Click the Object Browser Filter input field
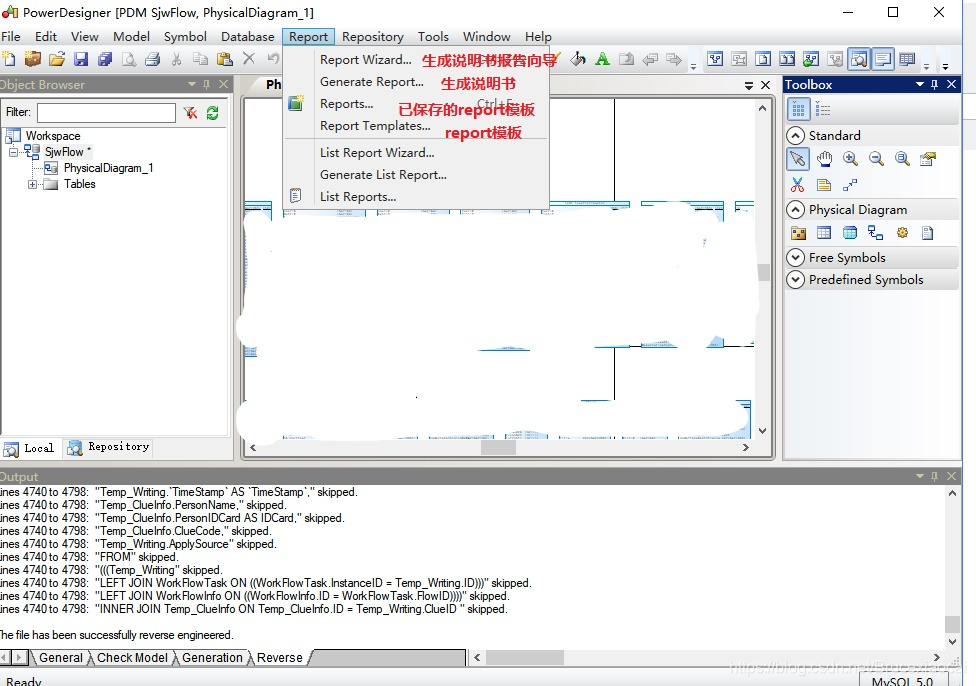 [x=106, y=113]
